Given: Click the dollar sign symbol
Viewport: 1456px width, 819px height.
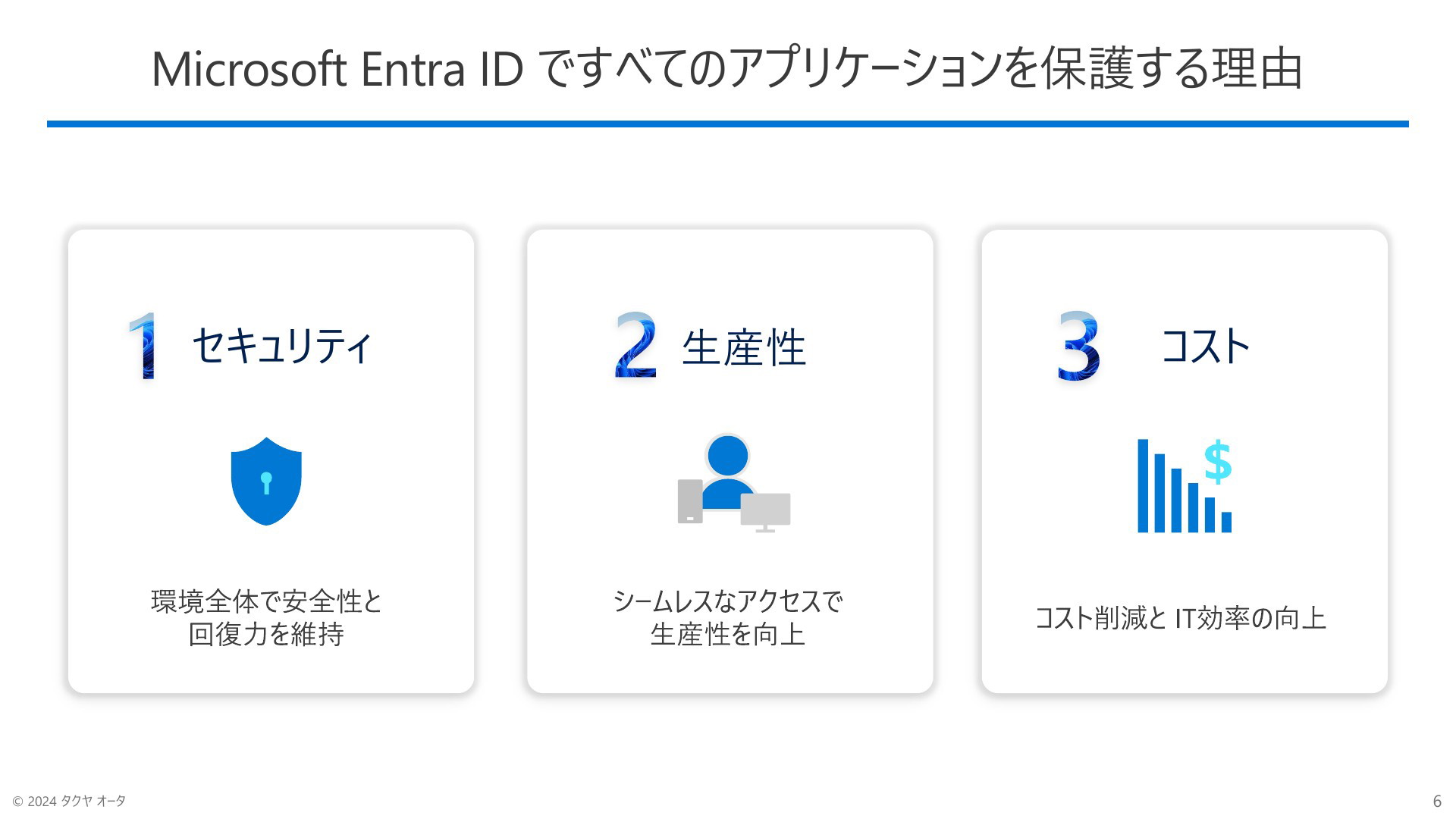Looking at the screenshot, I should (x=1218, y=462).
